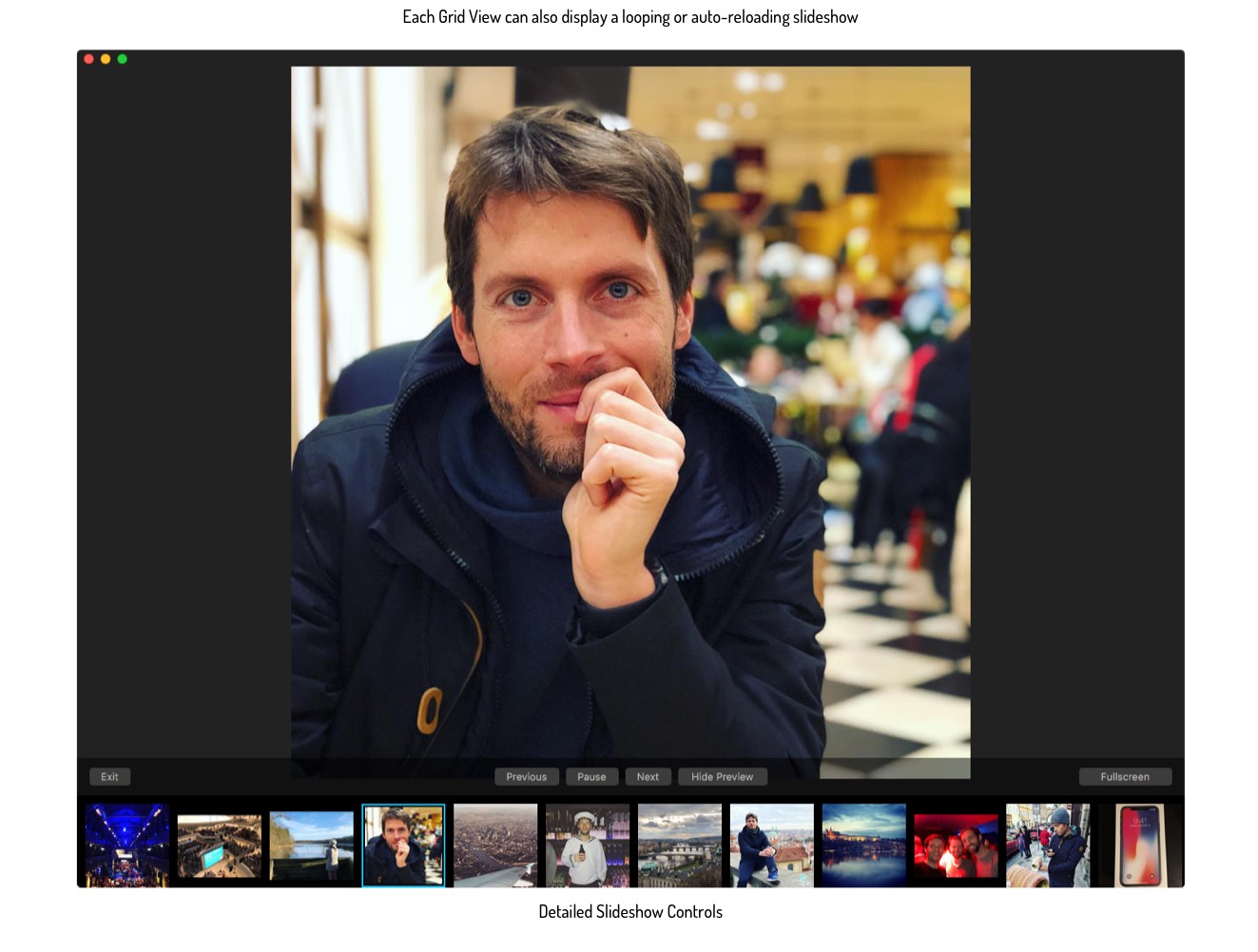Viewport: 1258px width, 952px height.
Task: Select the blue-lit concert hall thumbnail
Action: click(x=126, y=845)
